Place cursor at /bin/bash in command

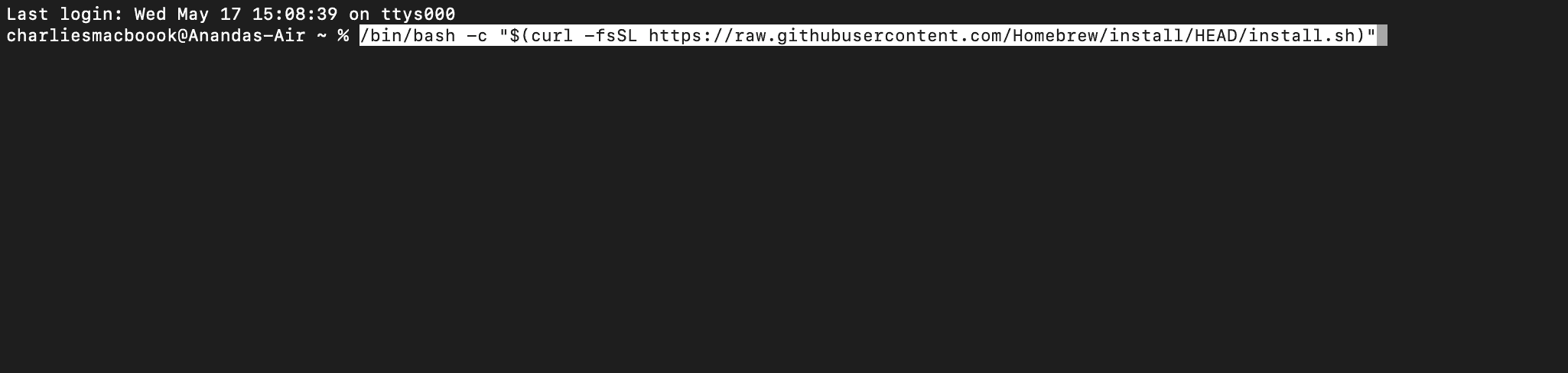tap(408, 36)
